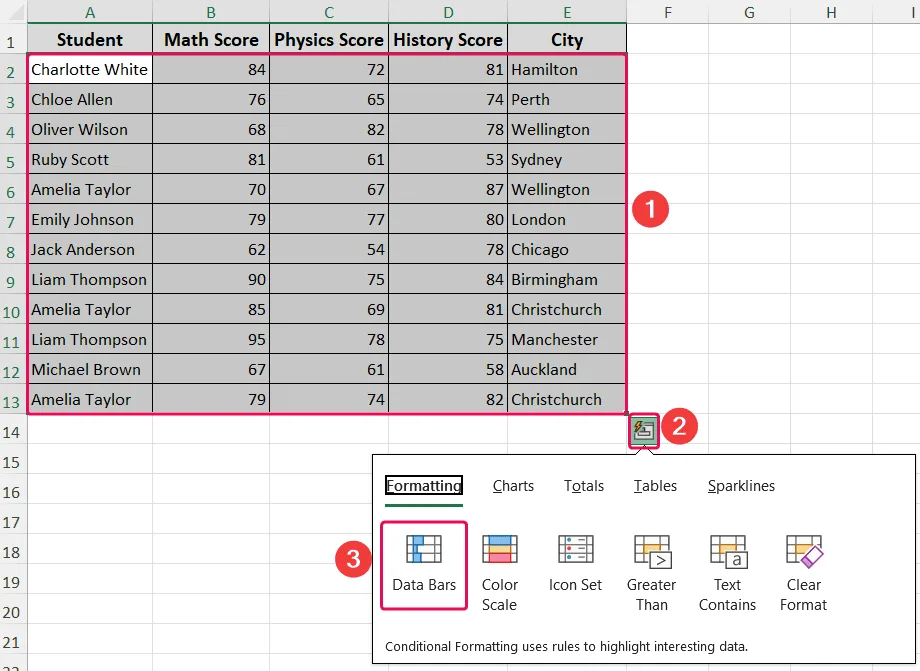Click the Auckland city cell
The width and height of the screenshot is (920, 671).
pyautogui.click(x=567, y=369)
